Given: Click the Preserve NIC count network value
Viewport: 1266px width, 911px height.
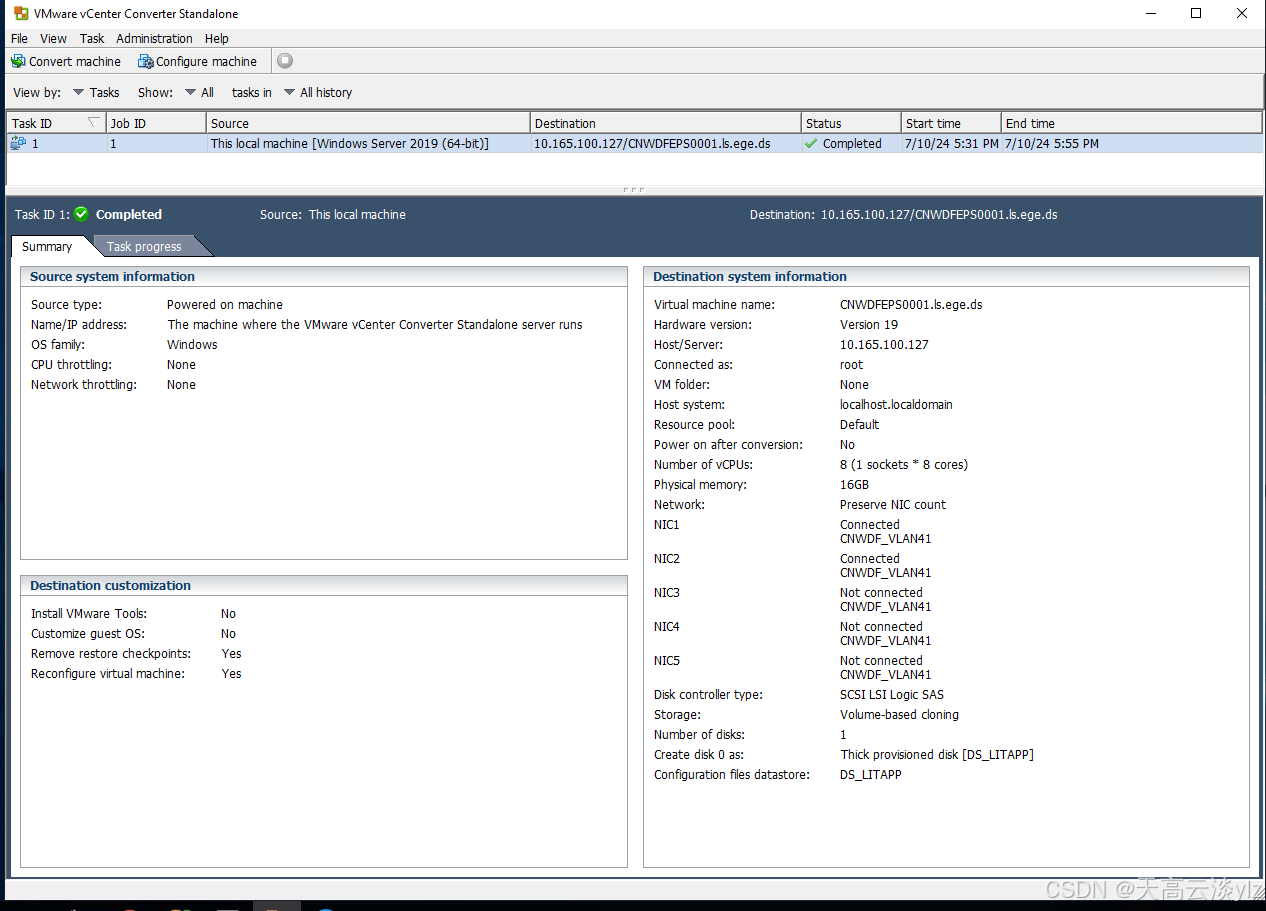Looking at the screenshot, I should [x=893, y=504].
